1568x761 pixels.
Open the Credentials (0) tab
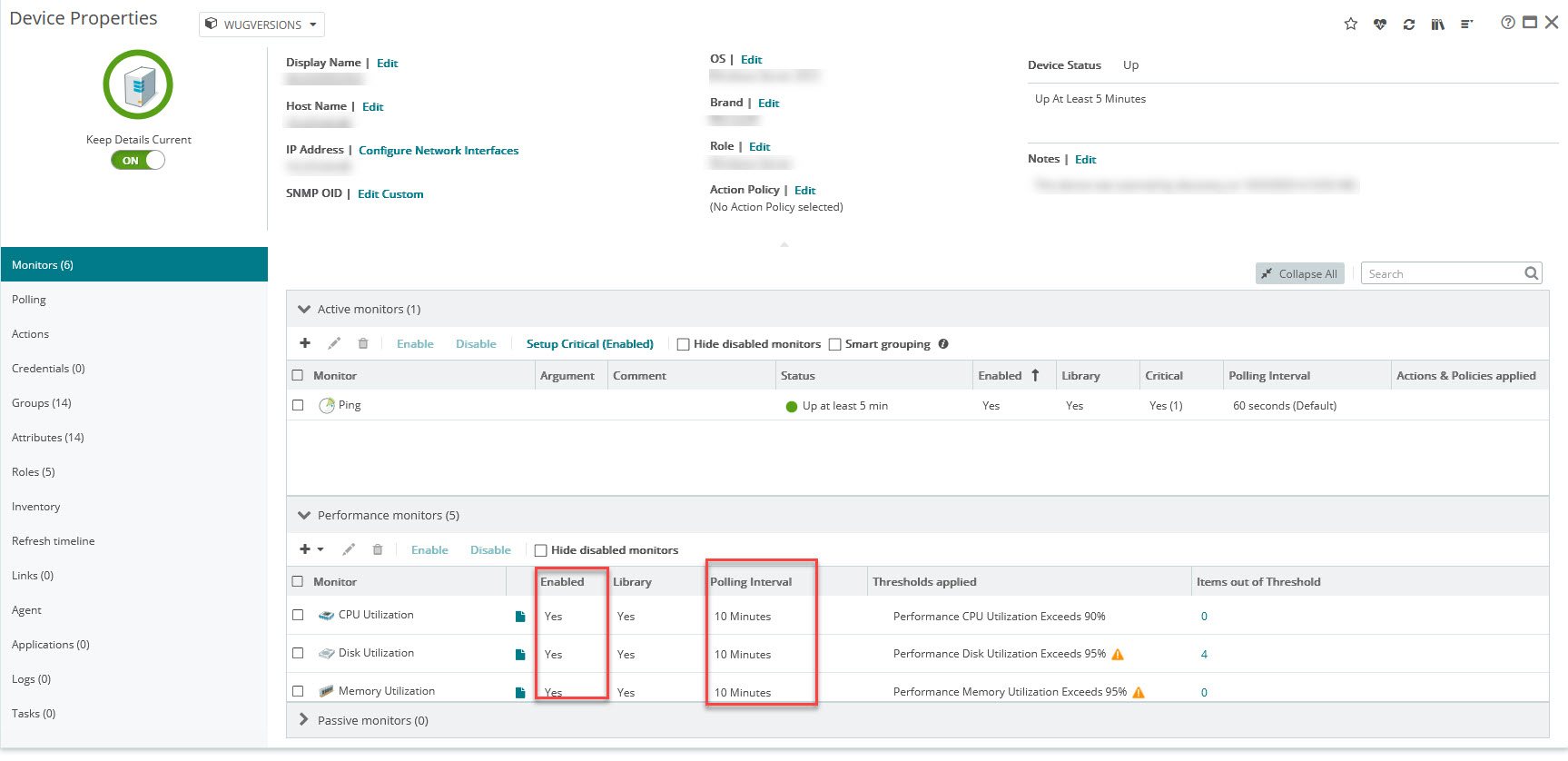click(134, 369)
